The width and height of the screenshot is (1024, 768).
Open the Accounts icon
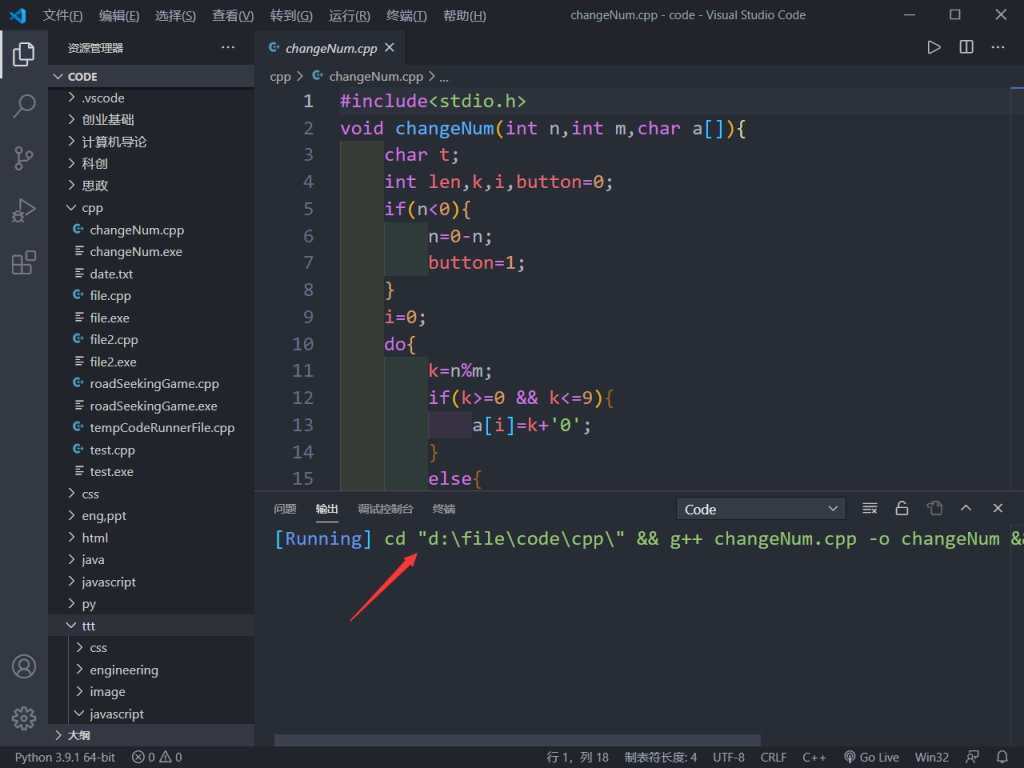(x=24, y=666)
